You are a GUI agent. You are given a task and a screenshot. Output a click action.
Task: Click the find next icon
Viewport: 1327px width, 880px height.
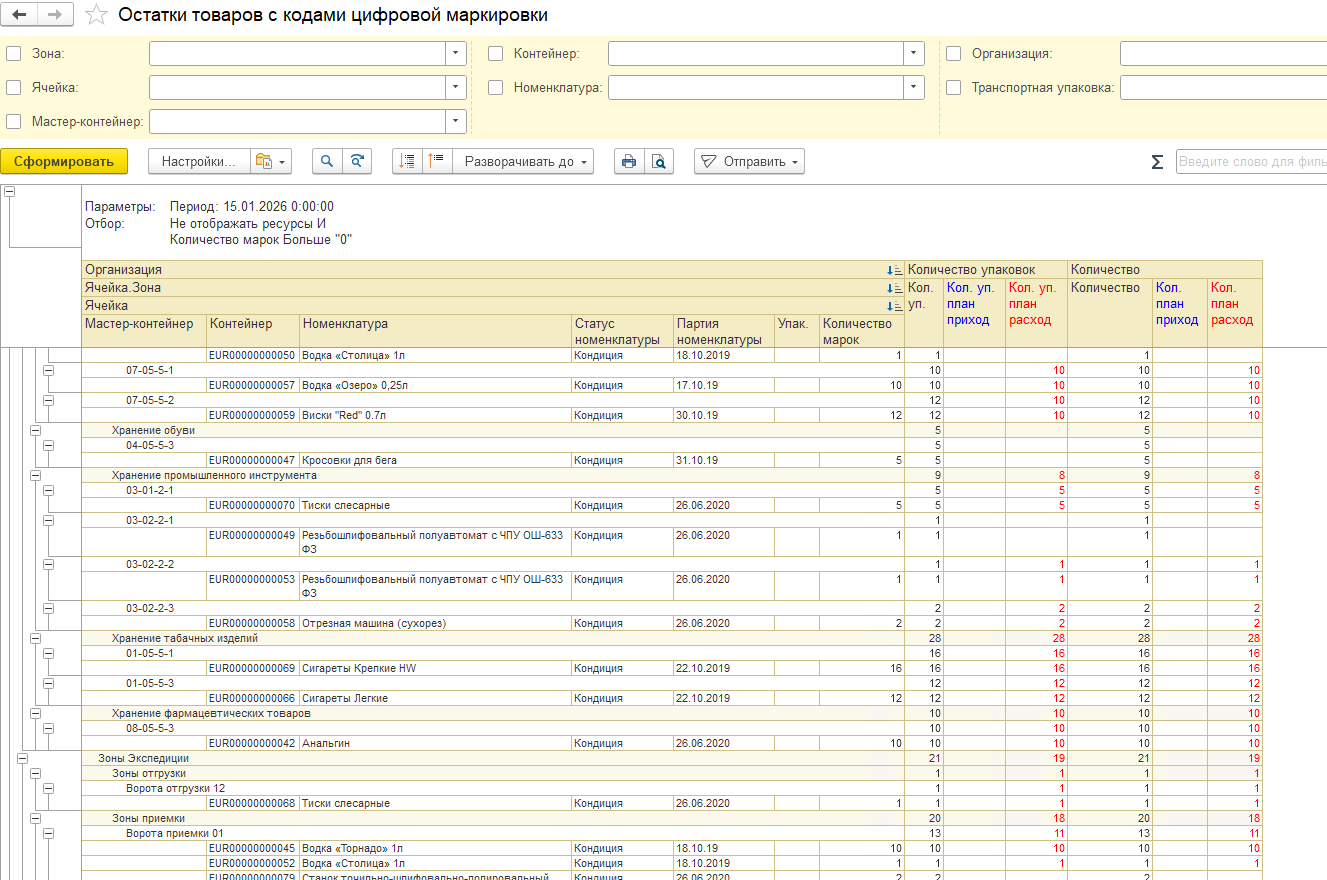pos(357,161)
